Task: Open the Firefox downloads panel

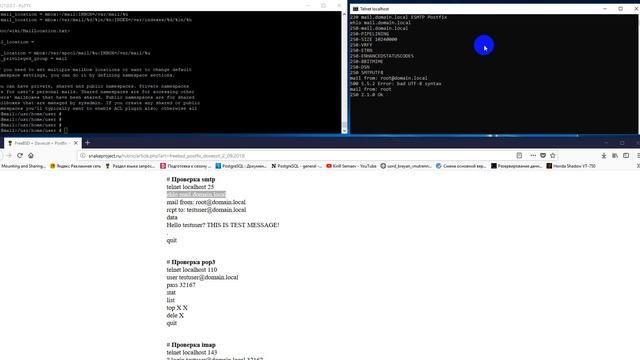Action: 604,156
